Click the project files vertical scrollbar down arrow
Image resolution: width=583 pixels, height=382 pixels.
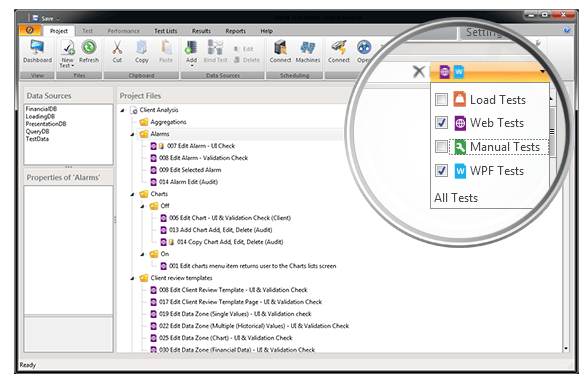tap(566, 349)
